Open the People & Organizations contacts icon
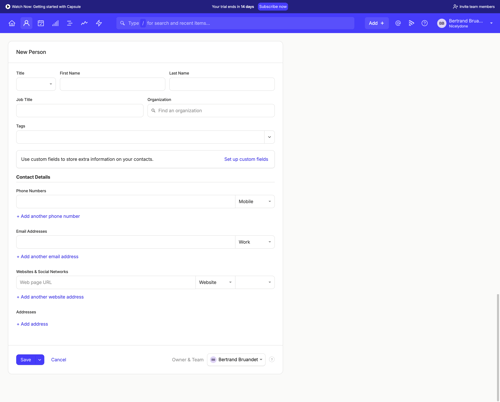The height and width of the screenshot is (402, 500). click(x=26, y=23)
